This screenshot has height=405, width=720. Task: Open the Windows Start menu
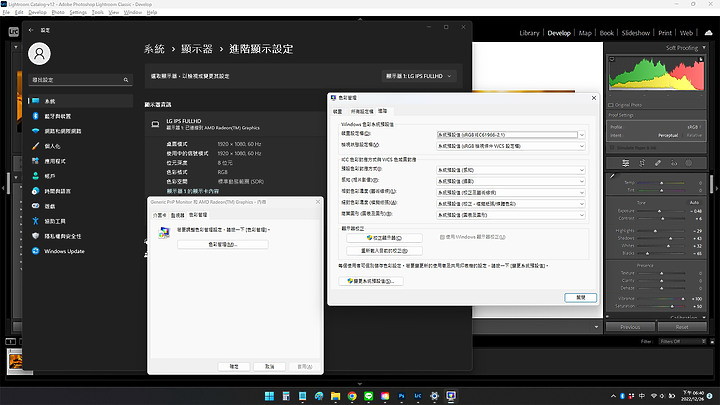coord(270,396)
